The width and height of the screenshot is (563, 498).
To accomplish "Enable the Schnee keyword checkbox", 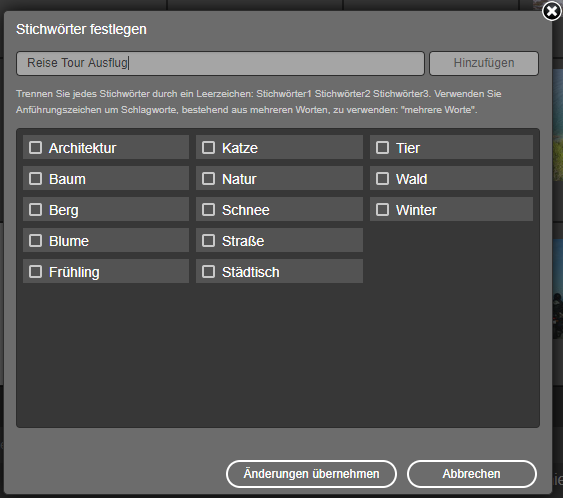I will click(209, 210).
